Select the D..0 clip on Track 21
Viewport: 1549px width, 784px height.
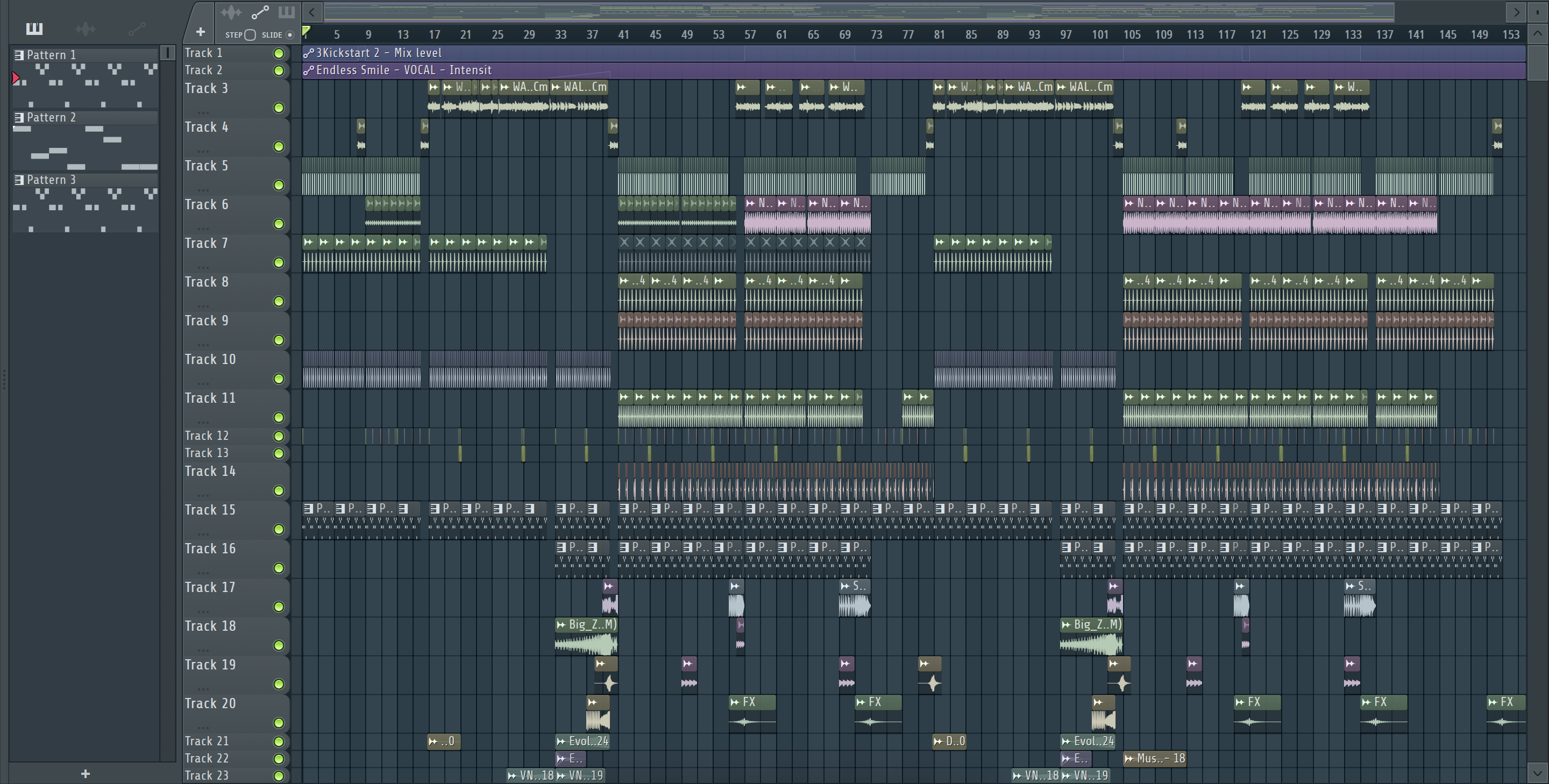[950, 742]
